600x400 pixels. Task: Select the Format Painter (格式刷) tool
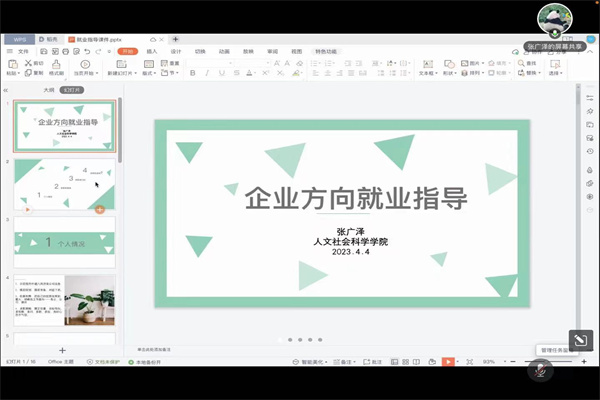(x=55, y=64)
